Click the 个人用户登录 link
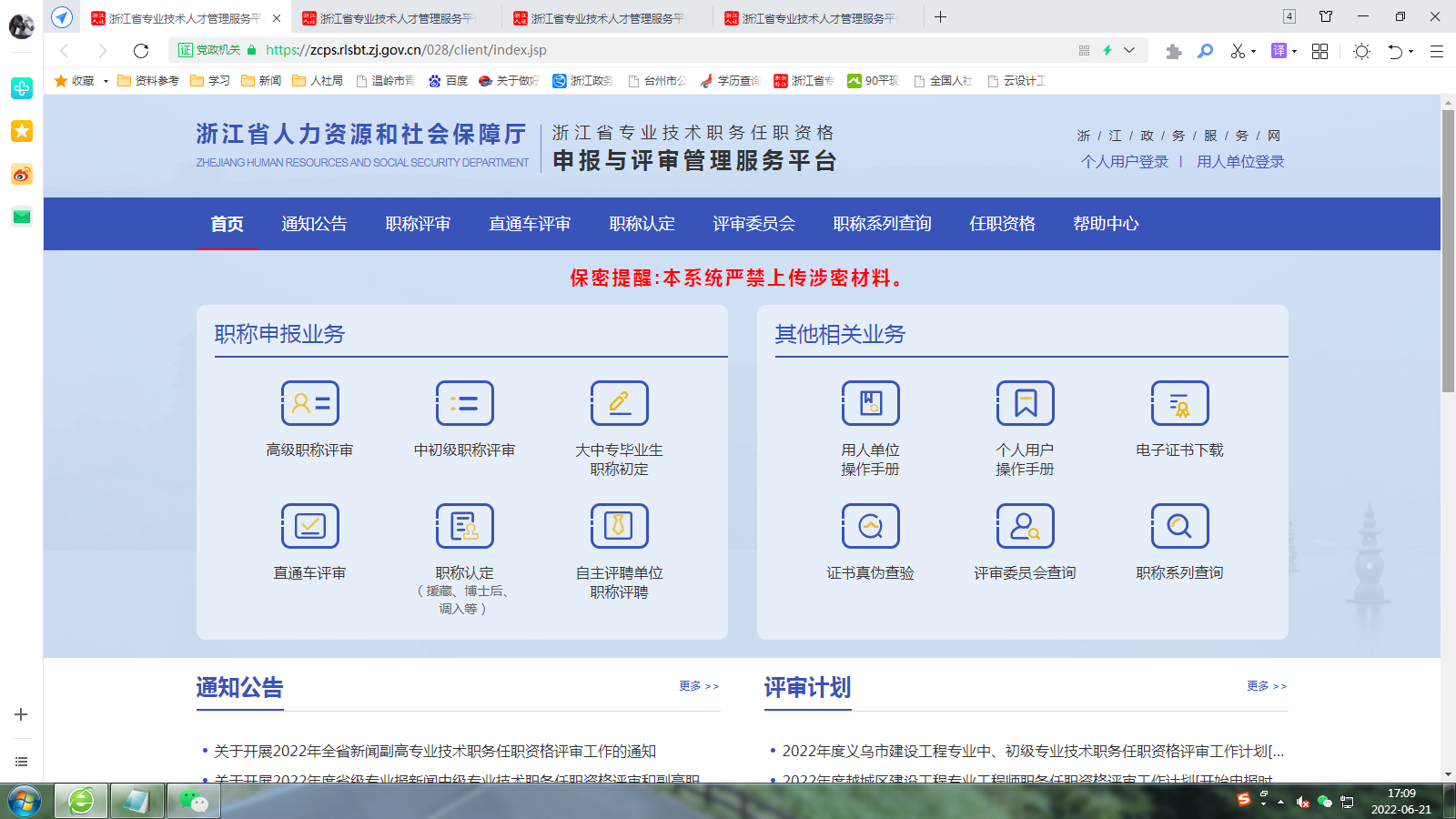 pos(1124,161)
